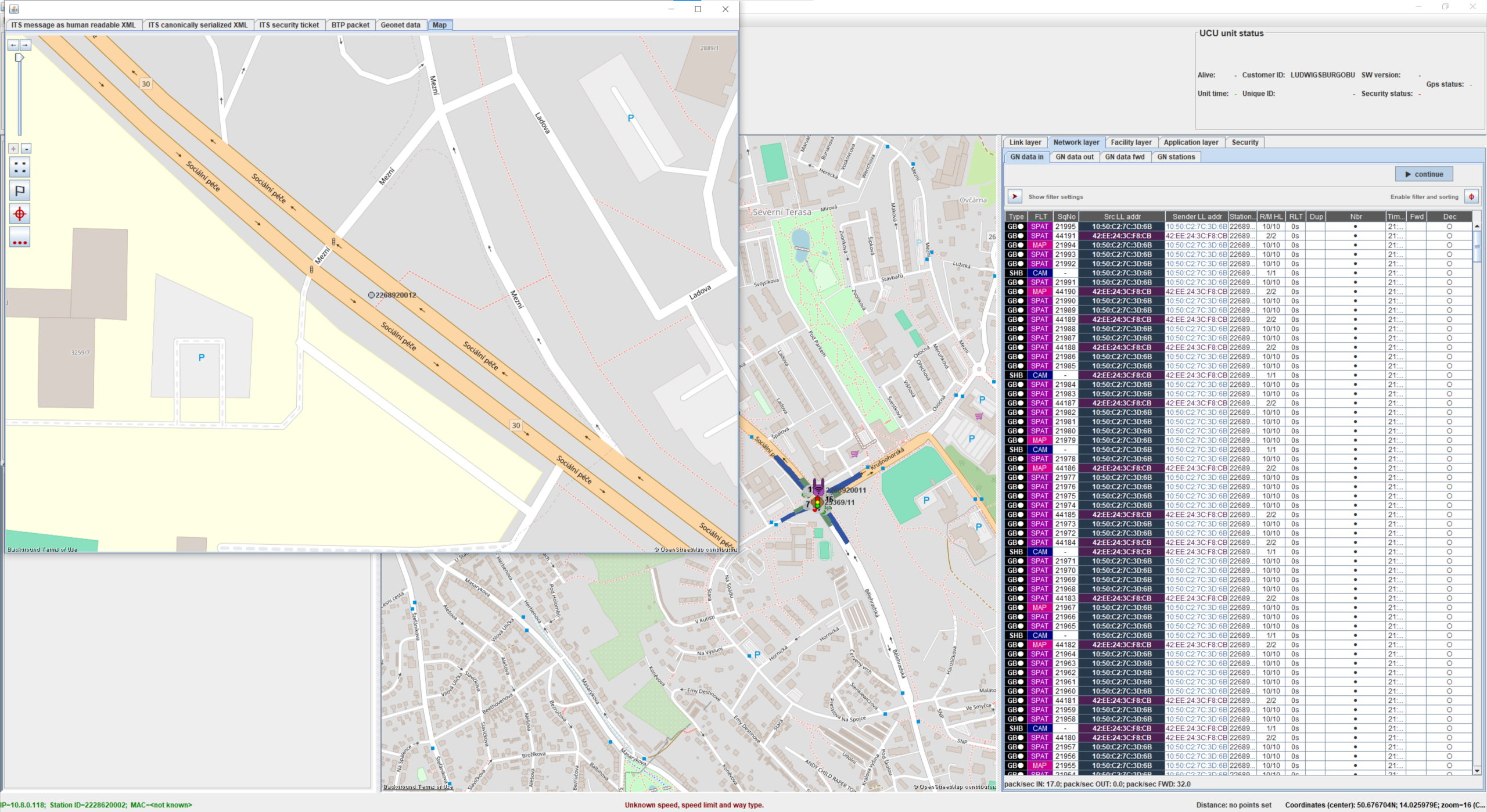Viewport: 1487px width, 812px height.
Task: Click Src LL addr cell of row 44188
Action: coord(1122,347)
